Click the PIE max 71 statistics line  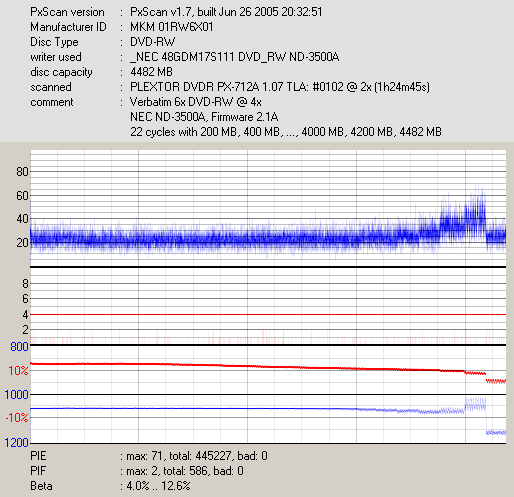149,456
